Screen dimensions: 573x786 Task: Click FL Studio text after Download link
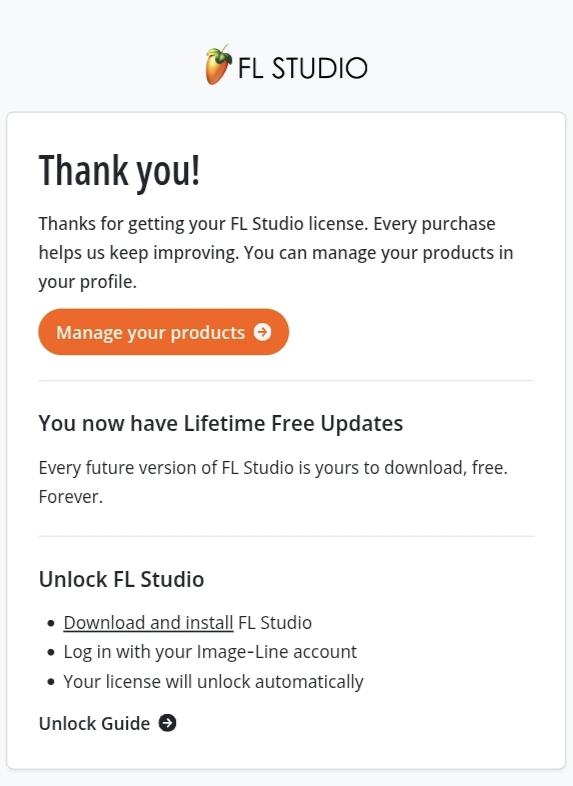click(275, 623)
